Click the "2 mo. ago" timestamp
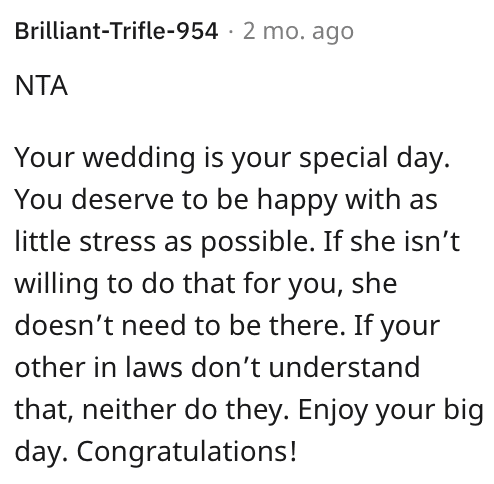 tap(298, 32)
